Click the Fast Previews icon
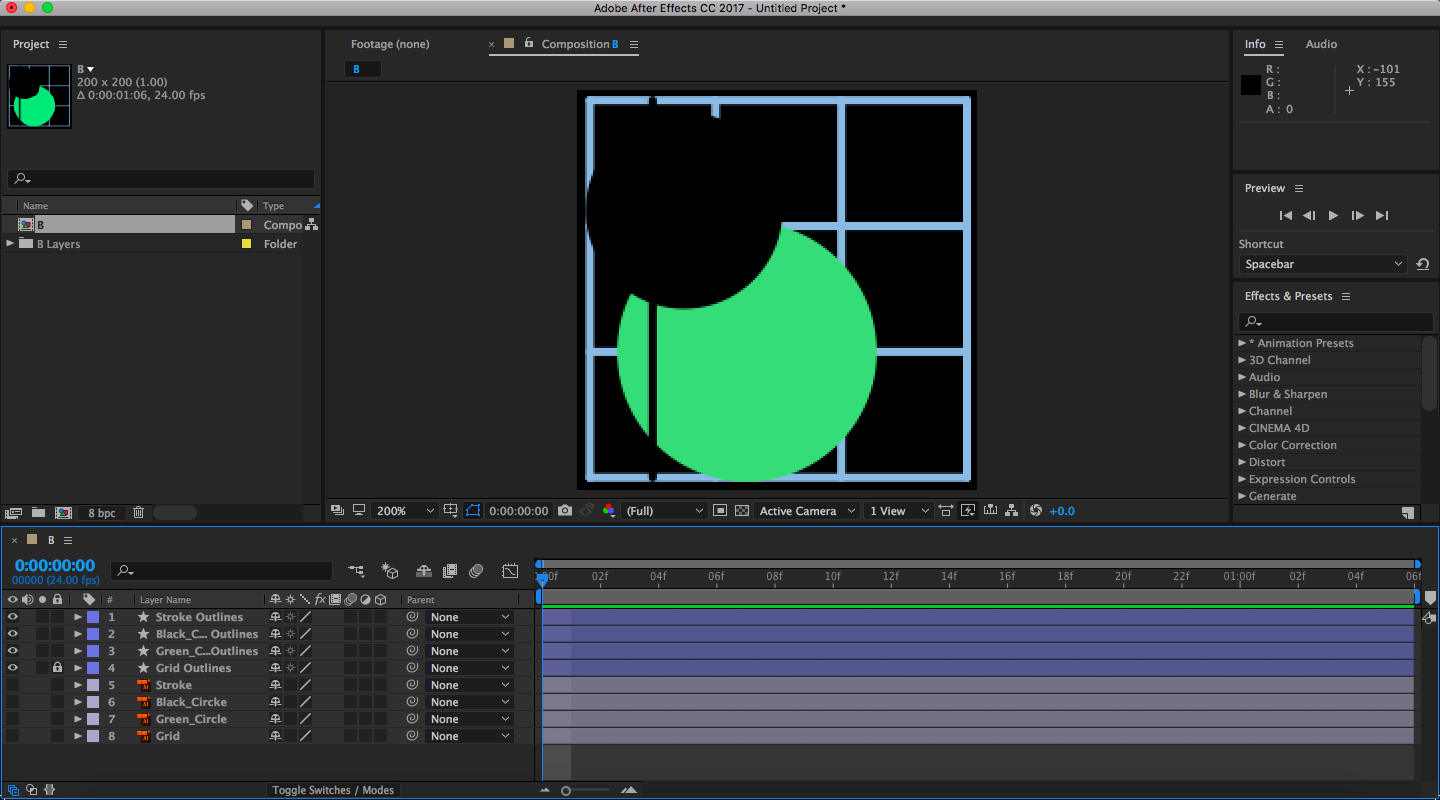This screenshot has width=1440, height=800. coord(968,510)
